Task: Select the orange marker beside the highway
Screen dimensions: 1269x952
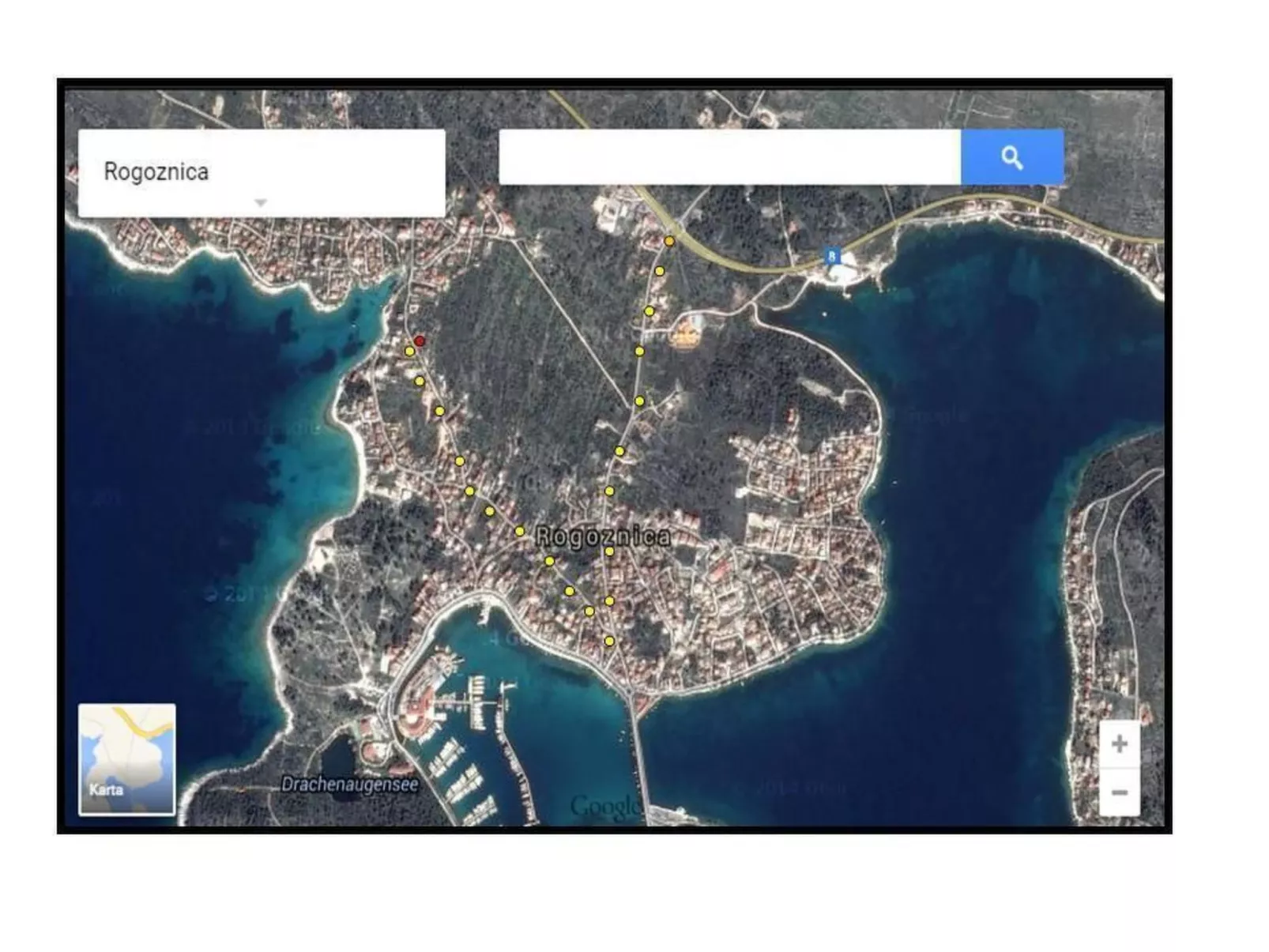Action: click(x=669, y=241)
